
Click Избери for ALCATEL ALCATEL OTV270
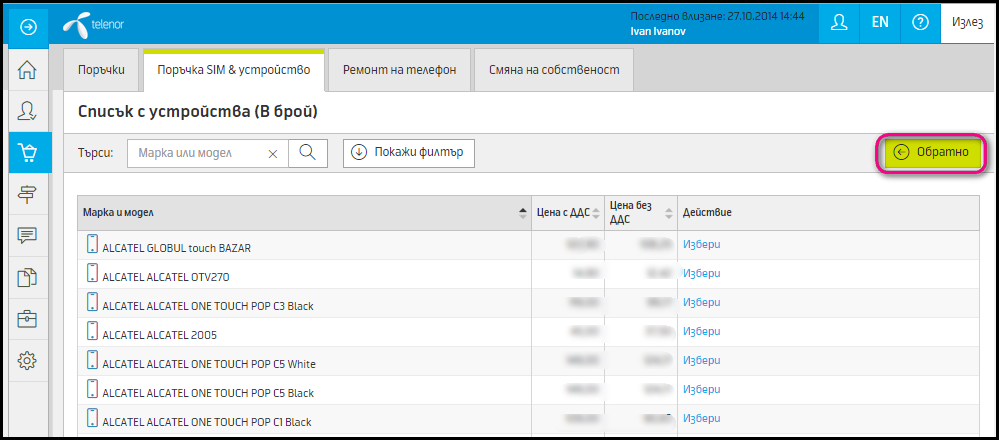click(701, 273)
